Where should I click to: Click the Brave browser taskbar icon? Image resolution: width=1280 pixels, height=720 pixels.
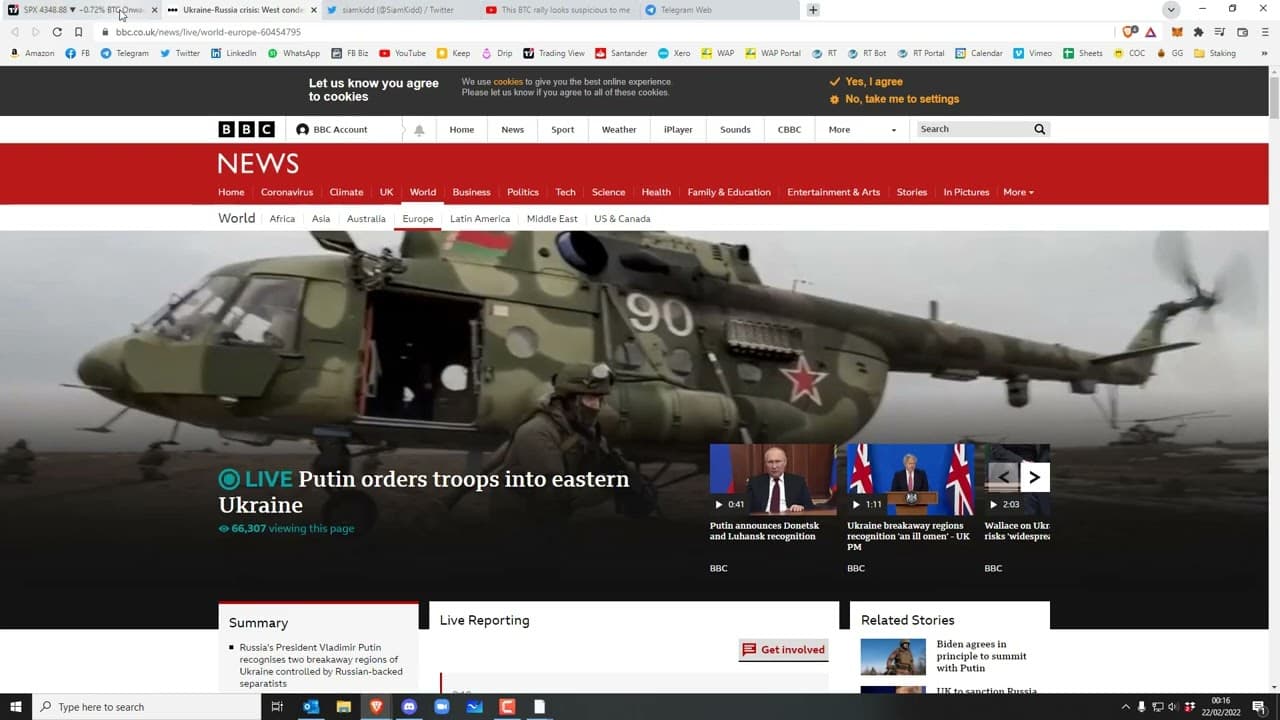click(376, 707)
